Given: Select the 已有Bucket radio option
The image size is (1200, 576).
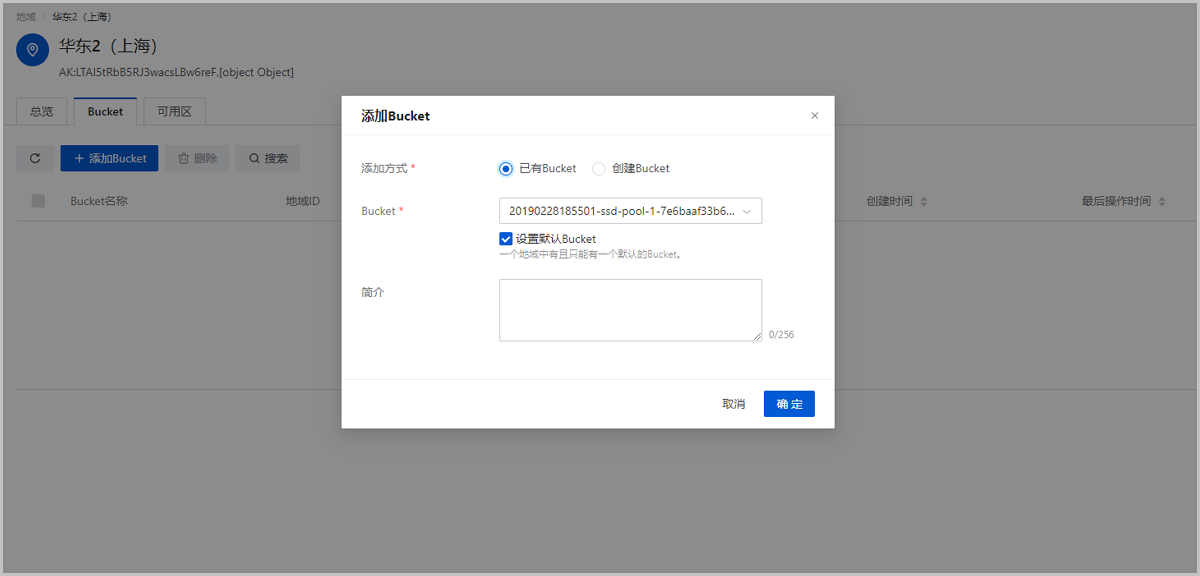Looking at the screenshot, I should pyautogui.click(x=506, y=169).
